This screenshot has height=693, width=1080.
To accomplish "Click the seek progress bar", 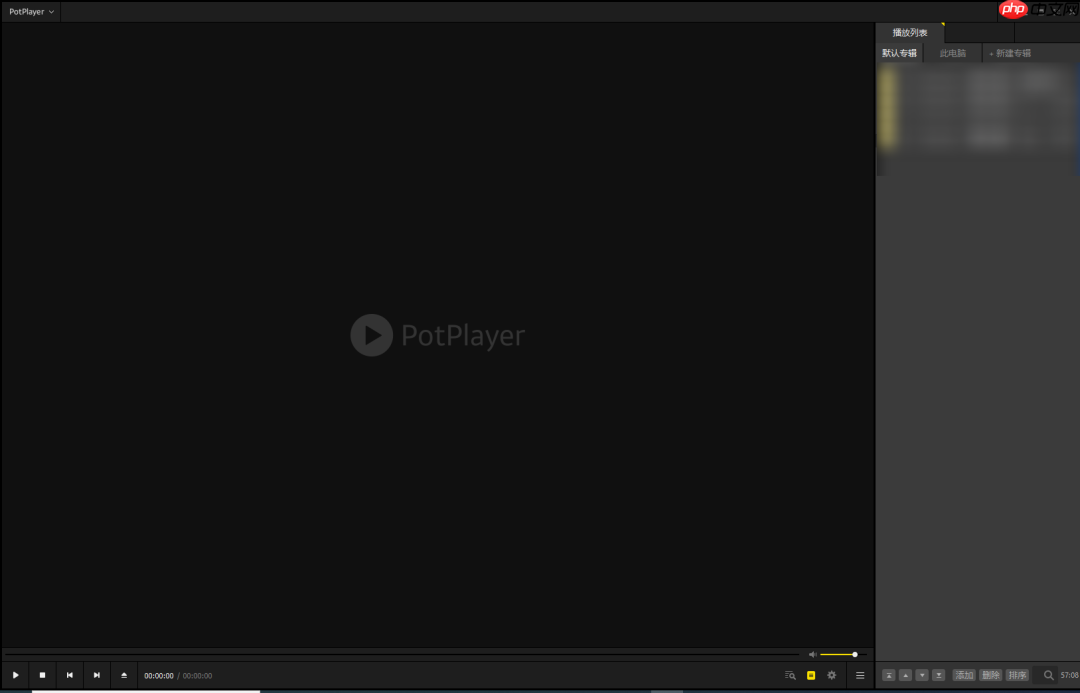I will tap(402, 654).
